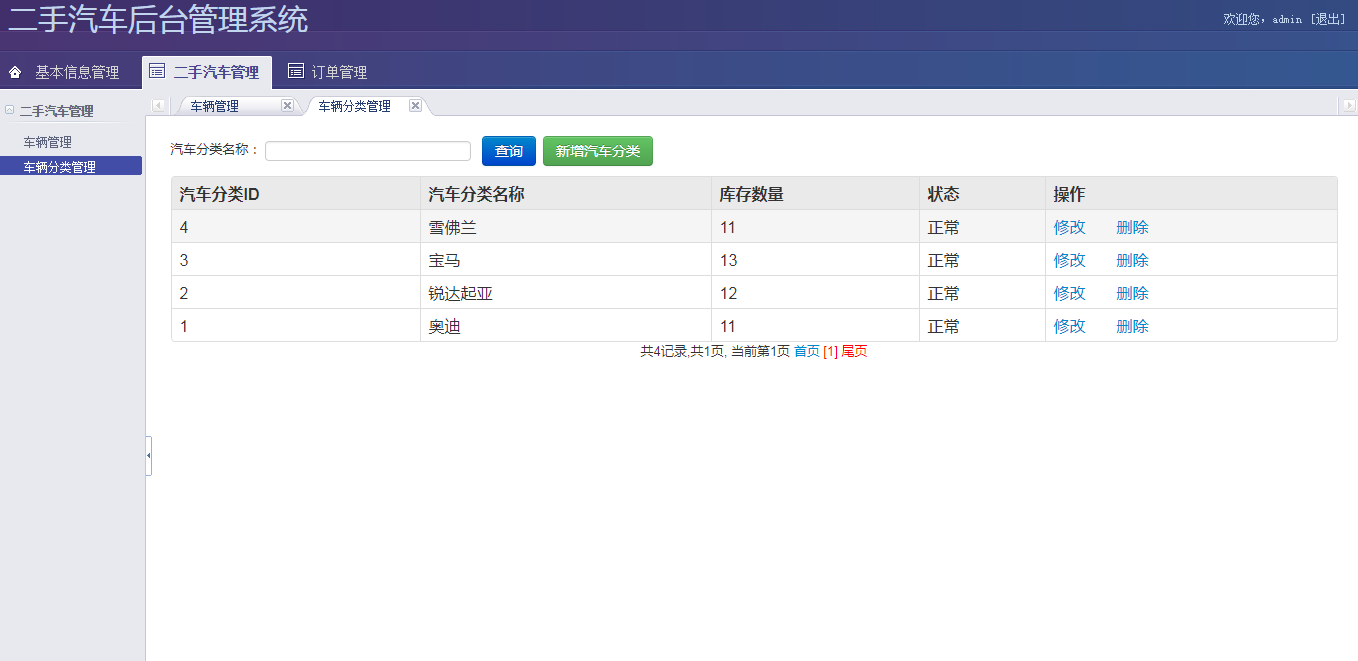
Task: Click the 状态 column header
Action: tap(983, 194)
